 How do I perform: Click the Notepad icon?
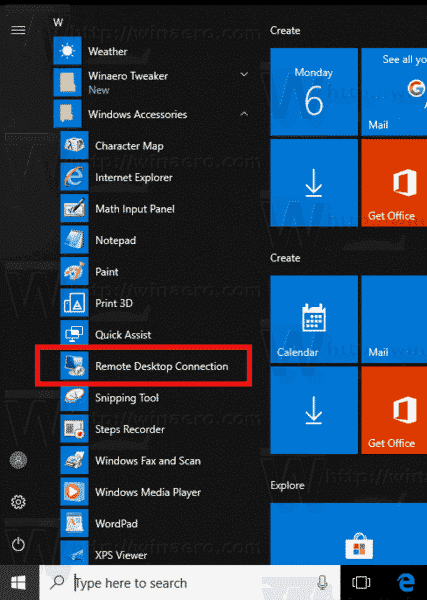point(74,240)
